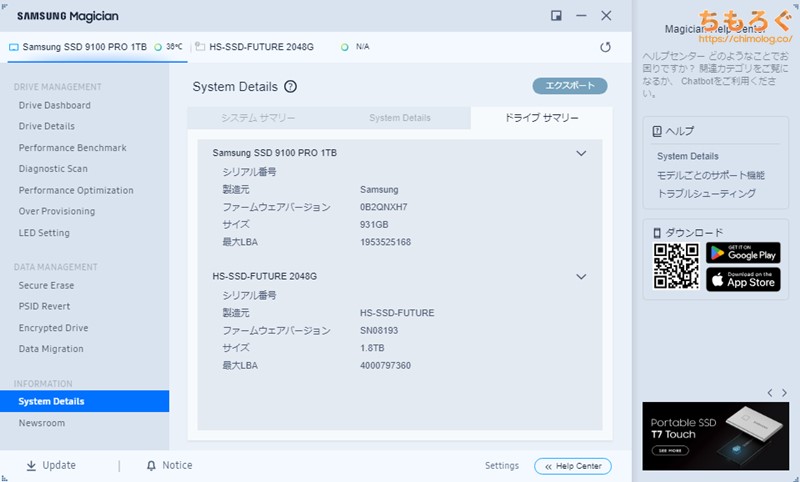Click the firmware value SN08193
This screenshot has height=482, width=800.
click(x=379, y=331)
